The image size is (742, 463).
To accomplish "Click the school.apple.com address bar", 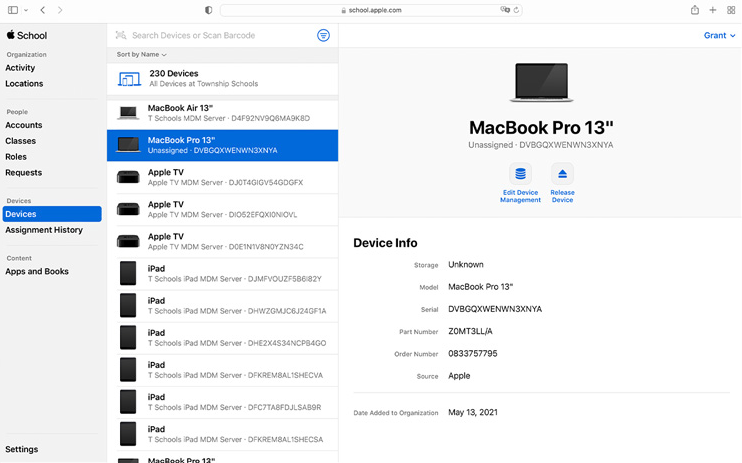I will pyautogui.click(x=371, y=10).
